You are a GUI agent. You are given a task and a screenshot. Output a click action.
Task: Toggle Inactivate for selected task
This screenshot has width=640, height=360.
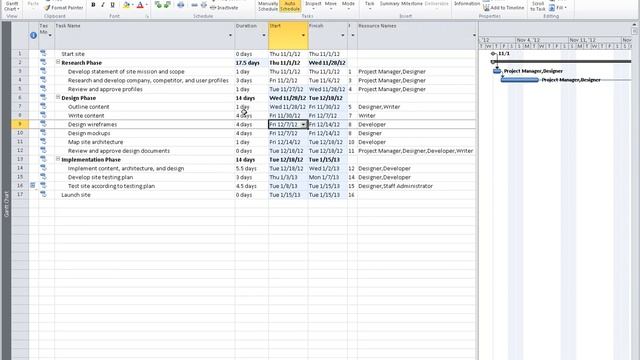click(224, 8)
